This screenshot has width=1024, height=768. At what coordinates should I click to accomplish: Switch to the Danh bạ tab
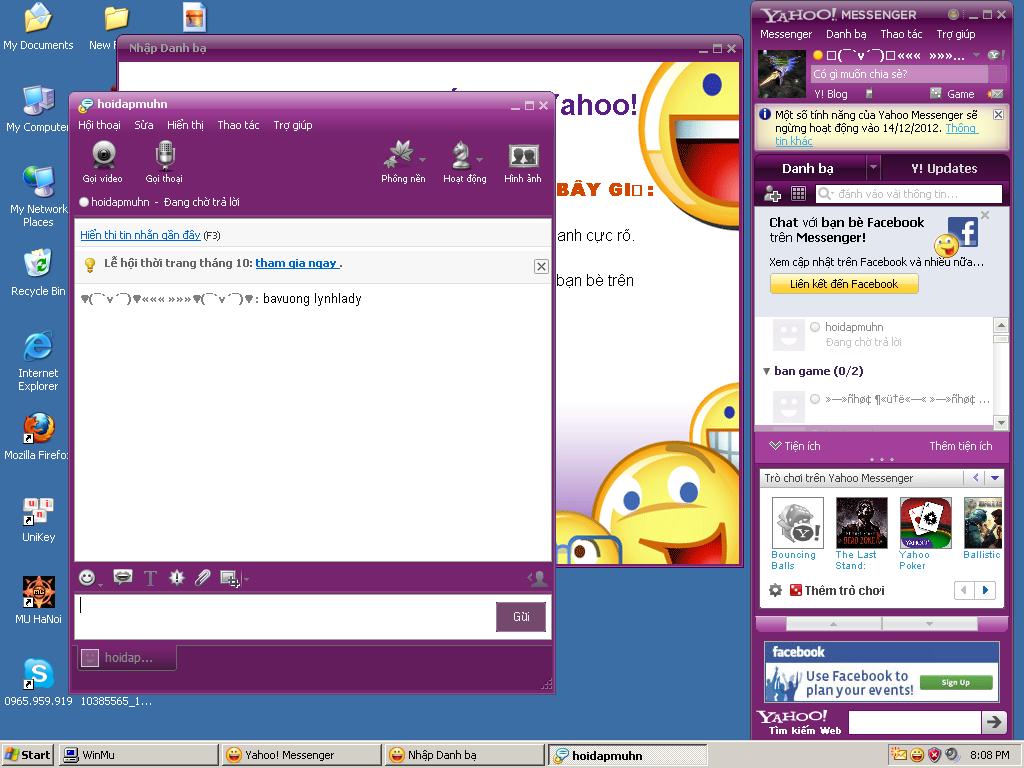click(808, 168)
